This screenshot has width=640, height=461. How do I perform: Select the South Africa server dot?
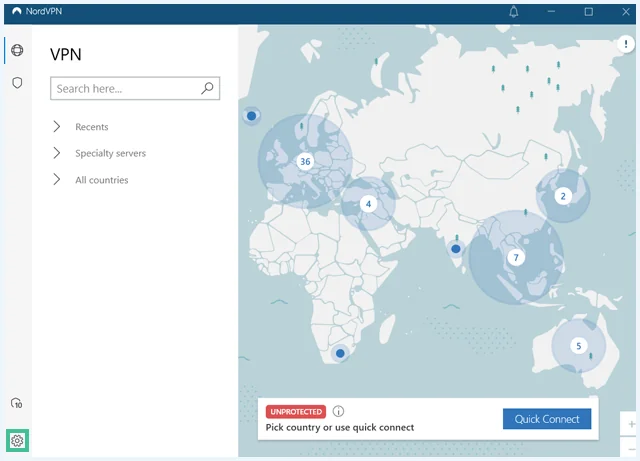click(340, 353)
